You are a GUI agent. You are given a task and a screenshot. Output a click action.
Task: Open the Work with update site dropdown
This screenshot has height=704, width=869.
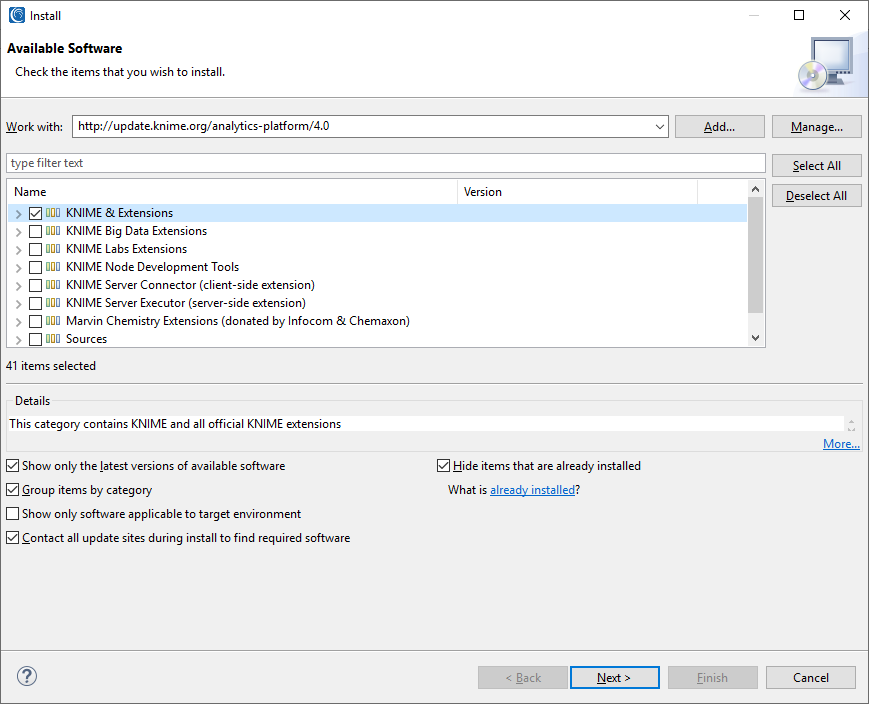(660, 126)
